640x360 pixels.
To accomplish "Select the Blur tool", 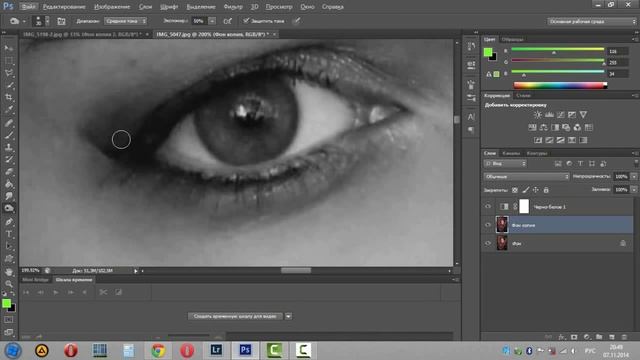I will pyautogui.click(x=9, y=196).
